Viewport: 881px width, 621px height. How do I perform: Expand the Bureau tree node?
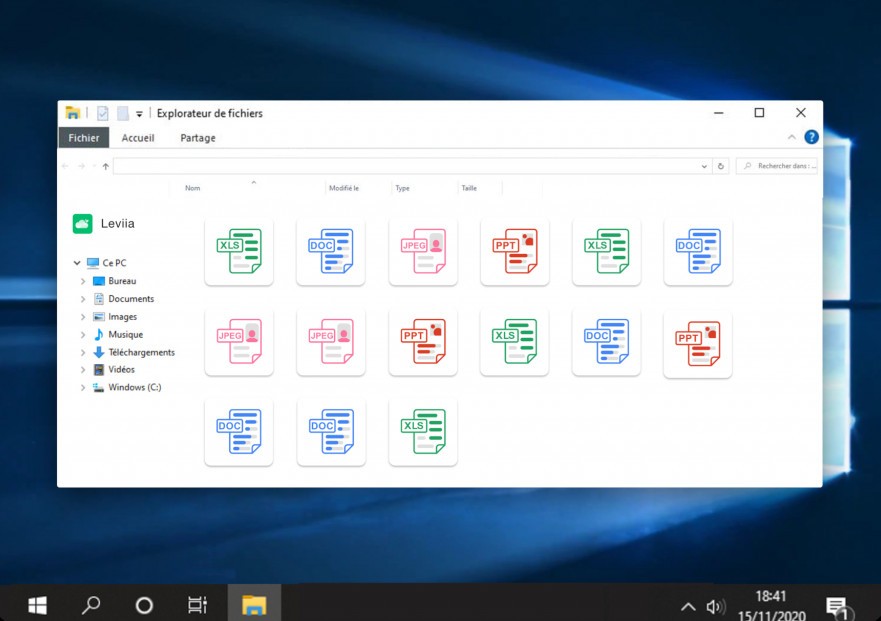(83, 281)
